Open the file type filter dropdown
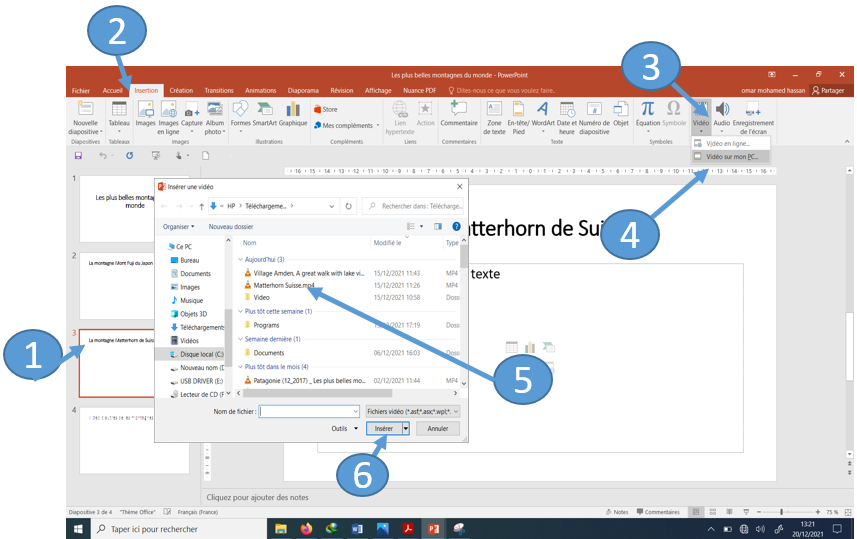 [412, 411]
